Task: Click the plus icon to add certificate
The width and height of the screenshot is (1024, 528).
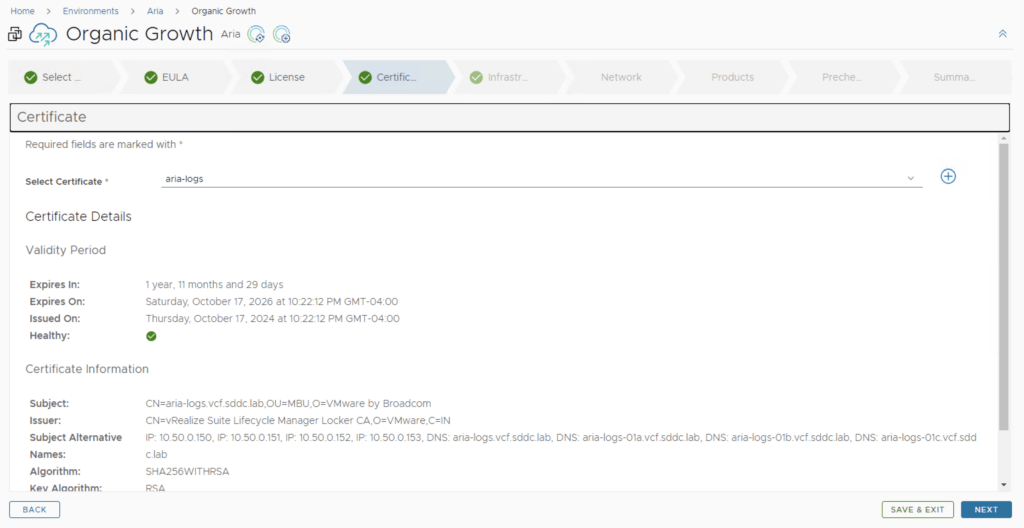Action: coord(948,177)
